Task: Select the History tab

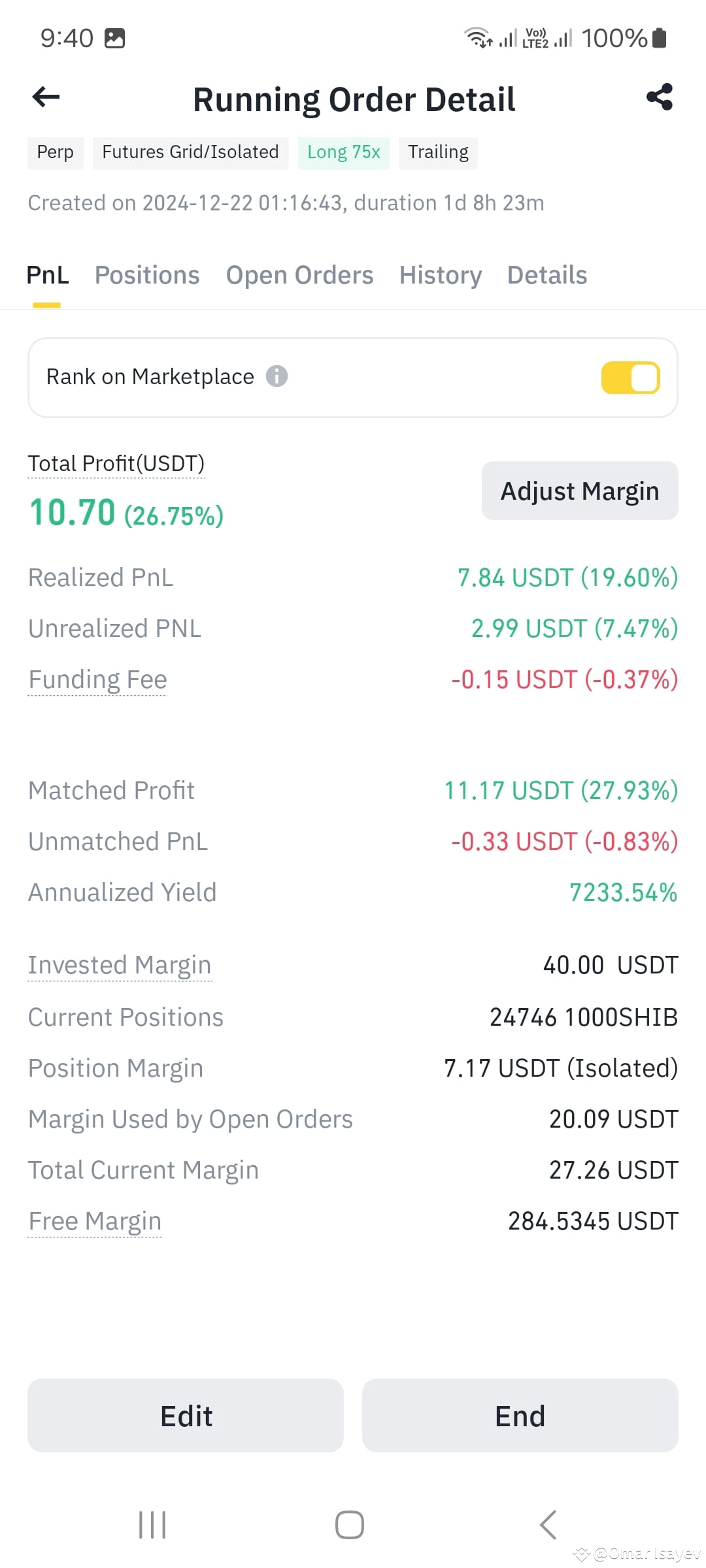Action: (441, 275)
